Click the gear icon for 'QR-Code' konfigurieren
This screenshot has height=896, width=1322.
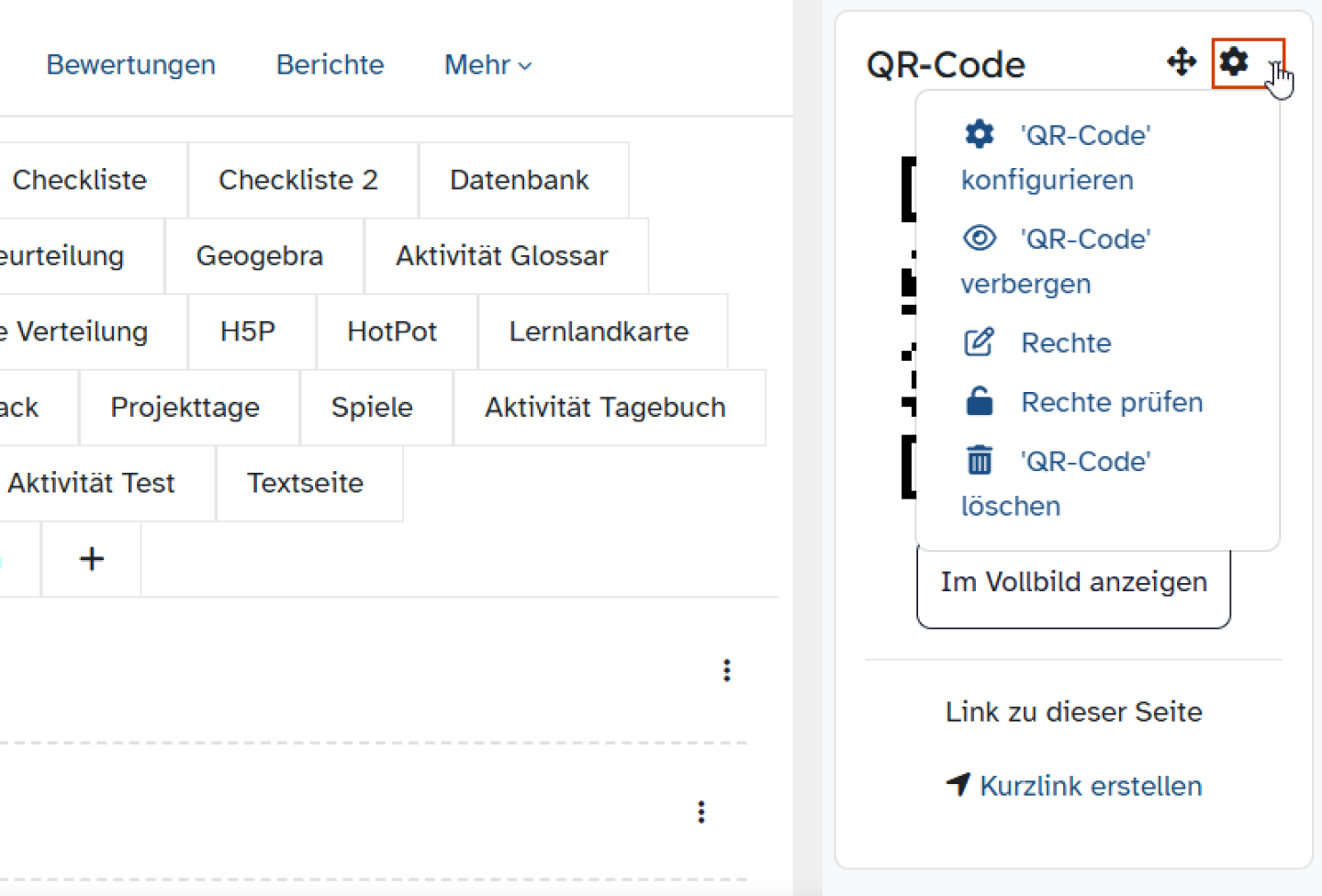(979, 134)
